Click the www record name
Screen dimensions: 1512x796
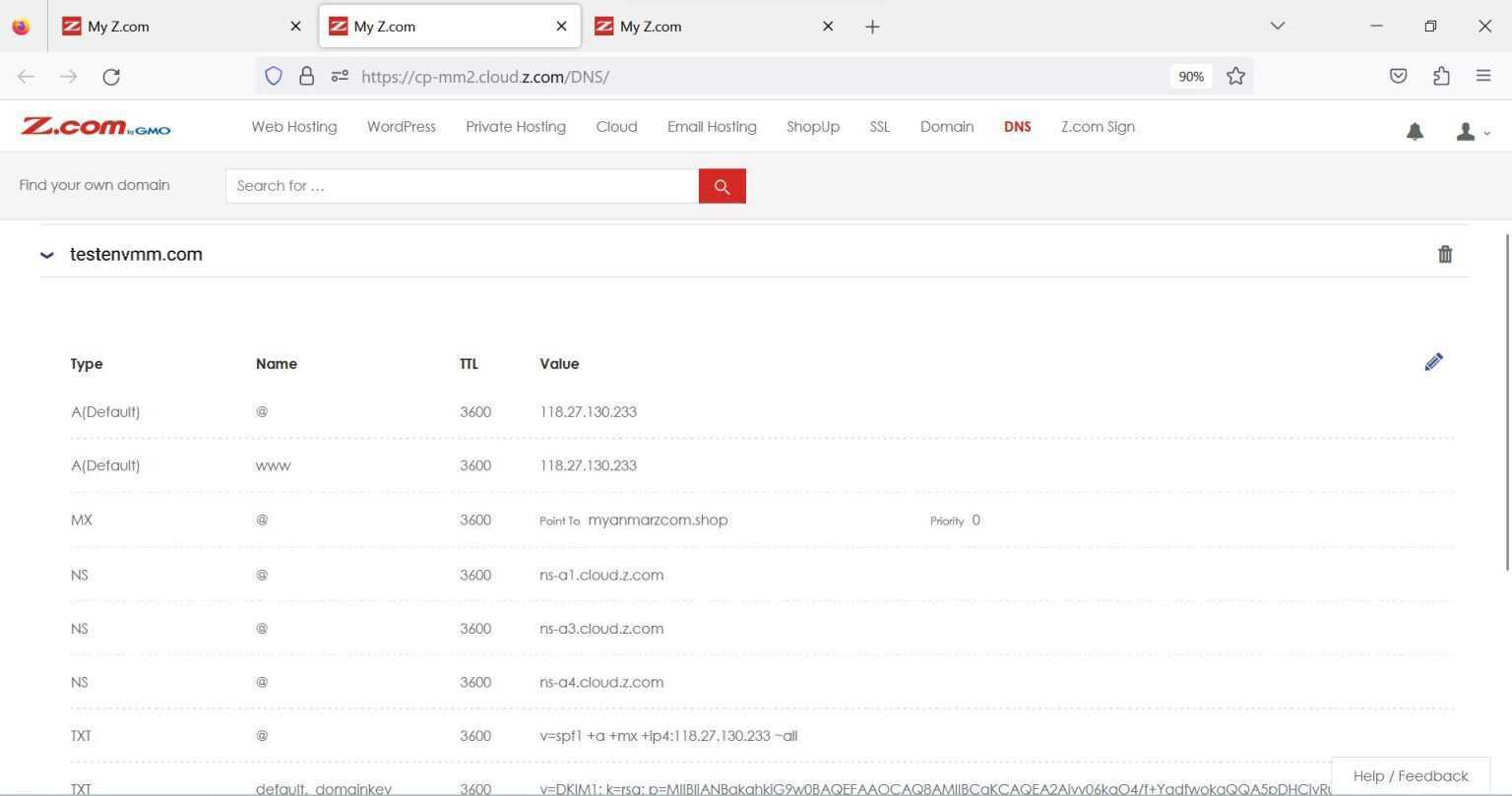[273, 465]
